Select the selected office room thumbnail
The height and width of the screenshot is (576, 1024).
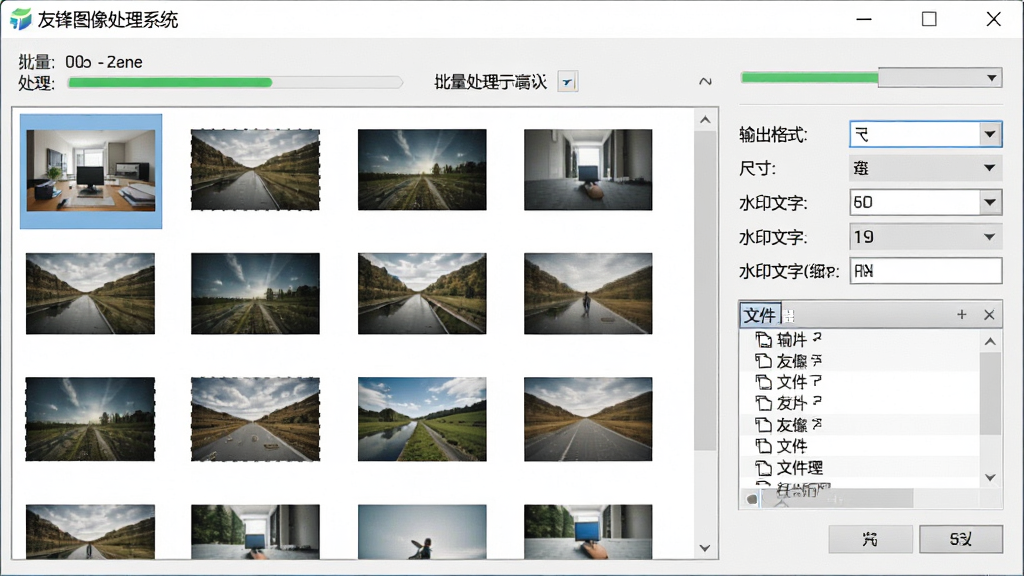(91, 170)
